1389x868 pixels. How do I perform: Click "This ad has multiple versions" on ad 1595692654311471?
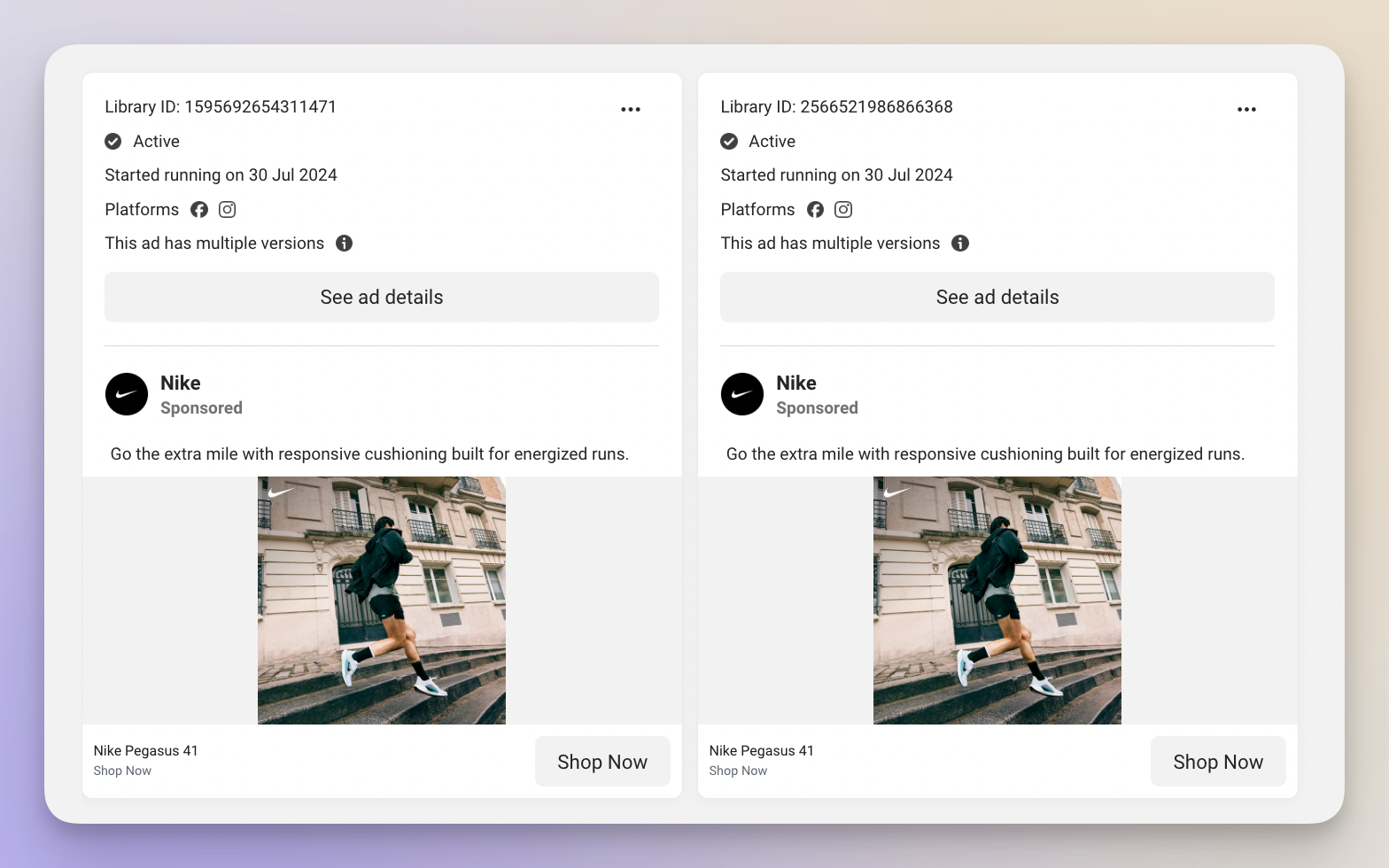click(x=214, y=244)
